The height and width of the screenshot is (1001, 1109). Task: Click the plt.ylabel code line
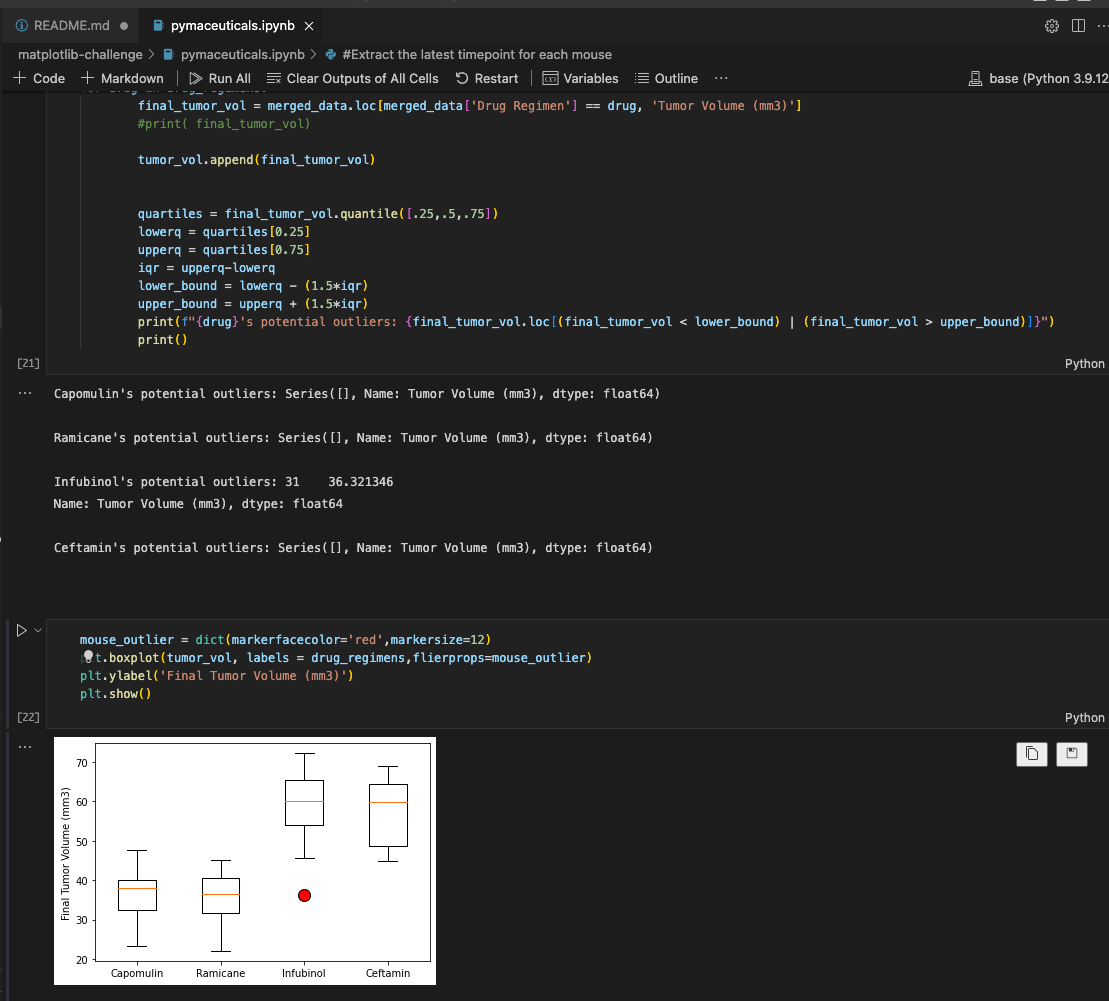click(x=216, y=676)
